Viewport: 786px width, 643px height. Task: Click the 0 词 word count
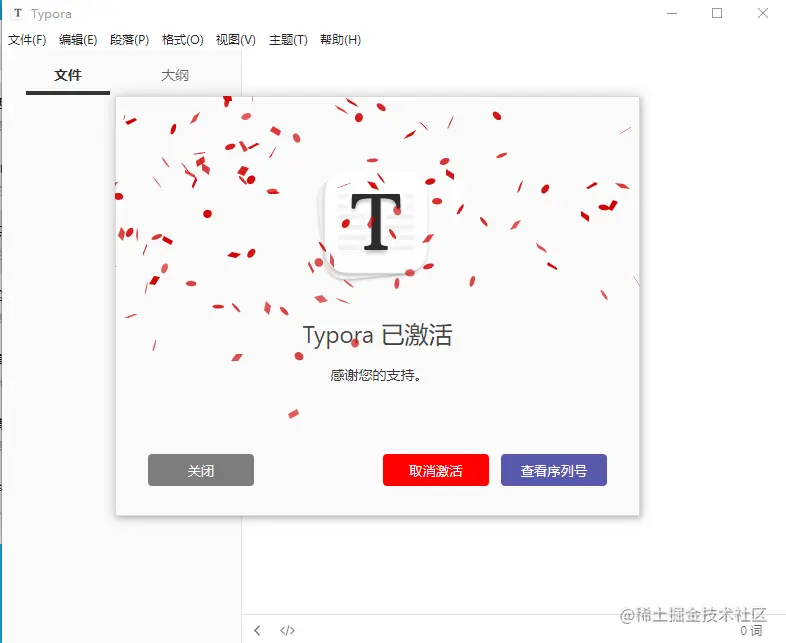click(751, 630)
